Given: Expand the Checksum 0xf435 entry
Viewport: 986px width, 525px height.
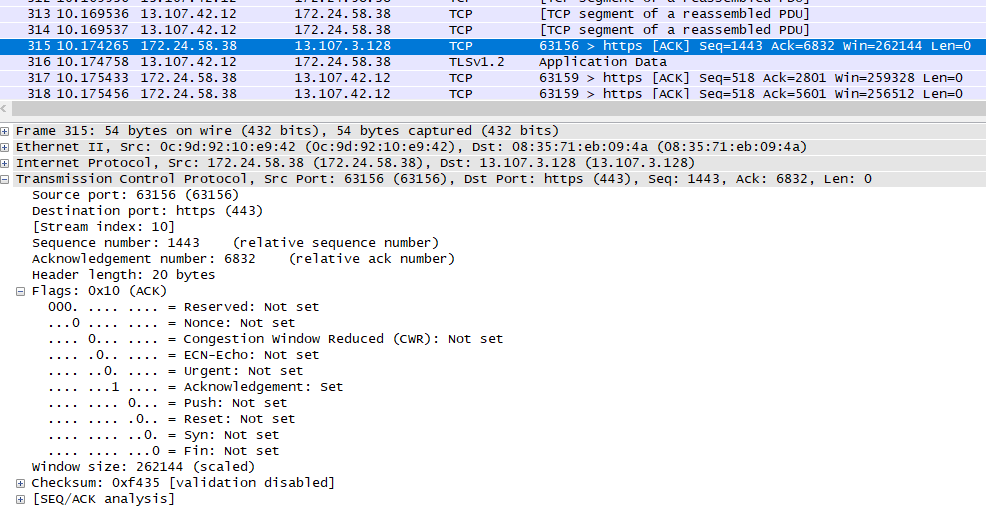Looking at the screenshot, I should pyautogui.click(x=21, y=483).
